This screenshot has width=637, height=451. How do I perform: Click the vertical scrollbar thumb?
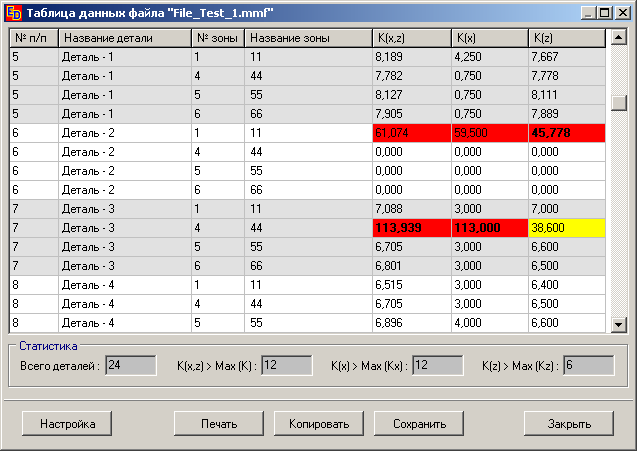pos(618,104)
